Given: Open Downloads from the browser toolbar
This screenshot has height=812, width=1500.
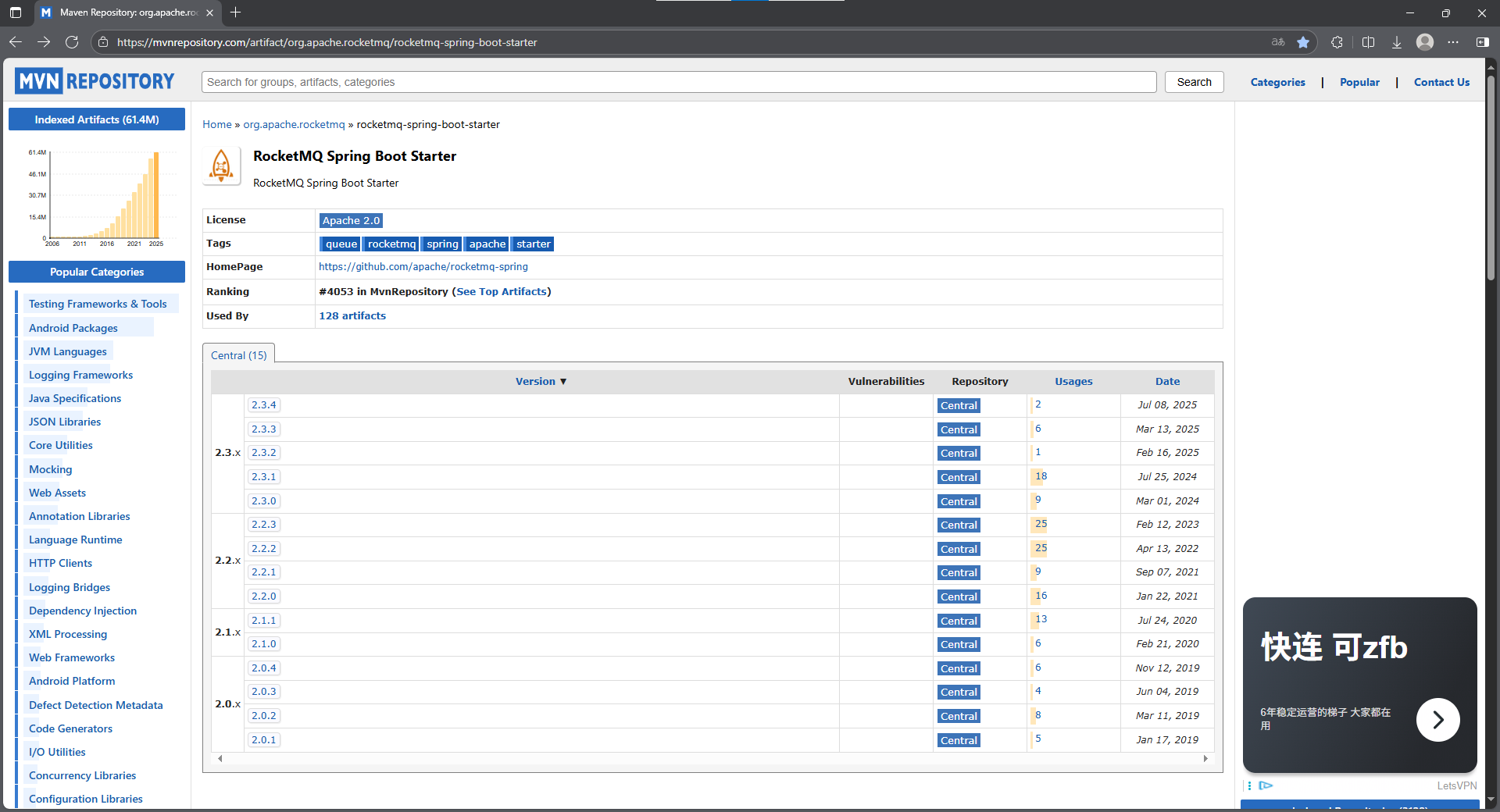Looking at the screenshot, I should coord(1396,42).
